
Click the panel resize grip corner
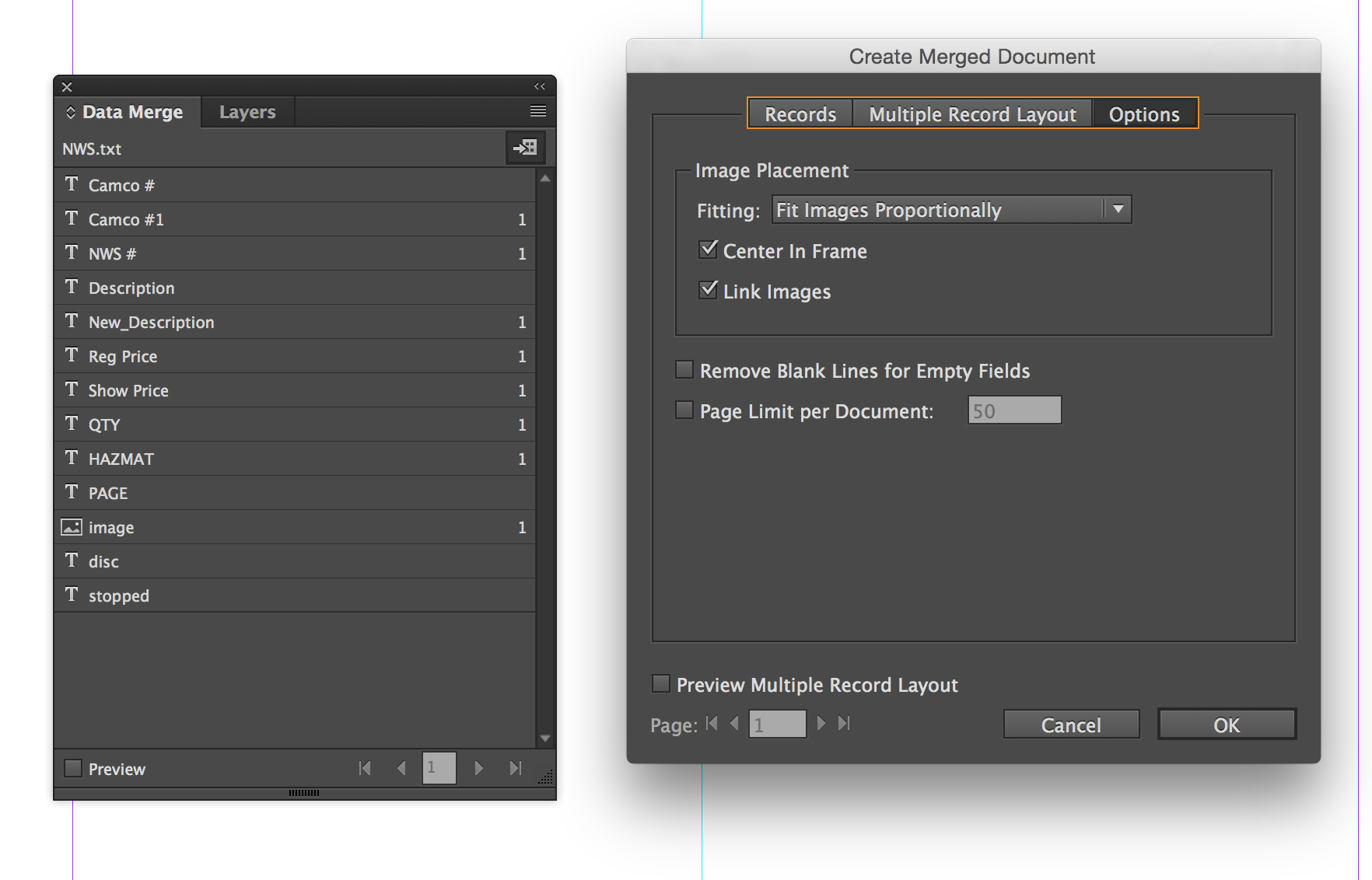(x=546, y=777)
